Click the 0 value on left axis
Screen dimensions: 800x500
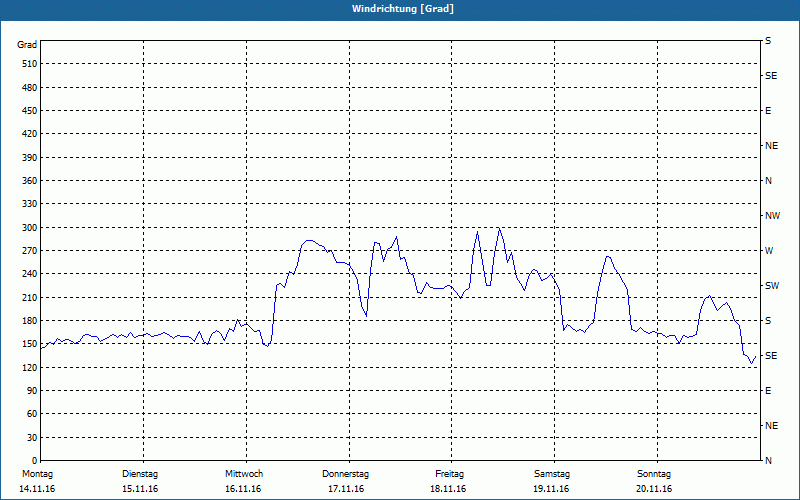click(35, 460)
